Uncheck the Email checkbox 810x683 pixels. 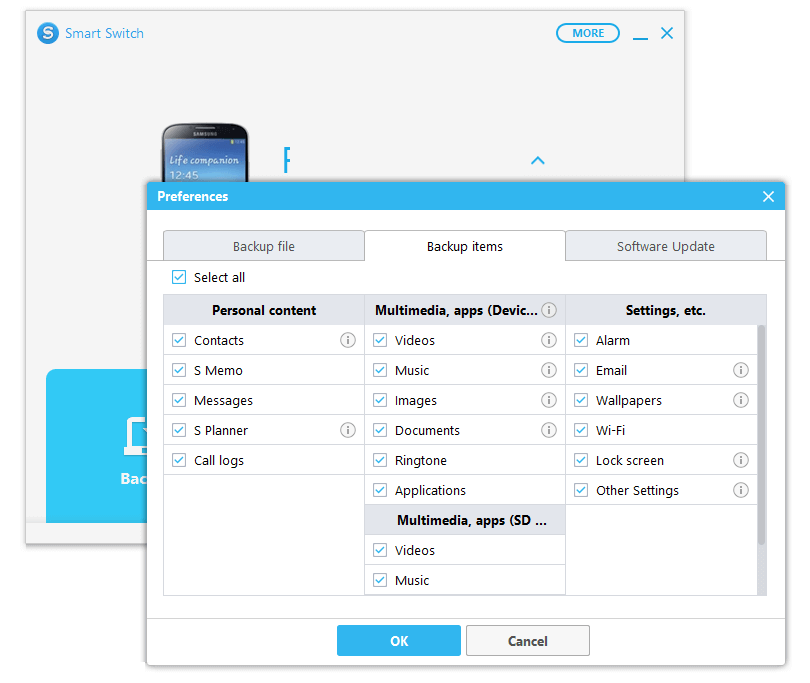(x=581, y=370)
